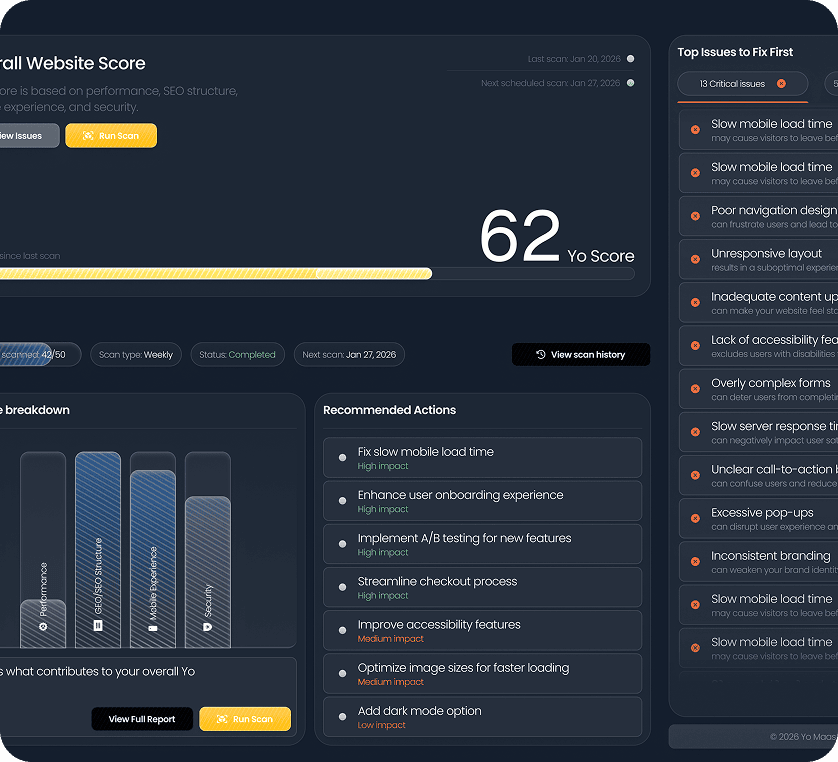The width and height of the screenshot is (838, 762).
Task: Click the Recommended Actions heading
Action: tap(390, 410)
